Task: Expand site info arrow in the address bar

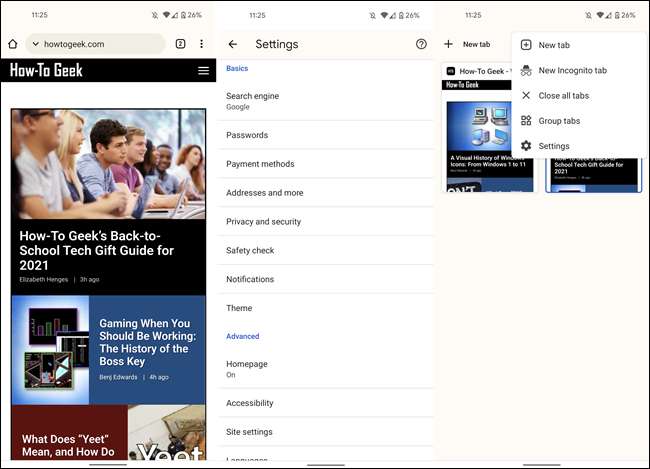Action: (x=35, y=44)
